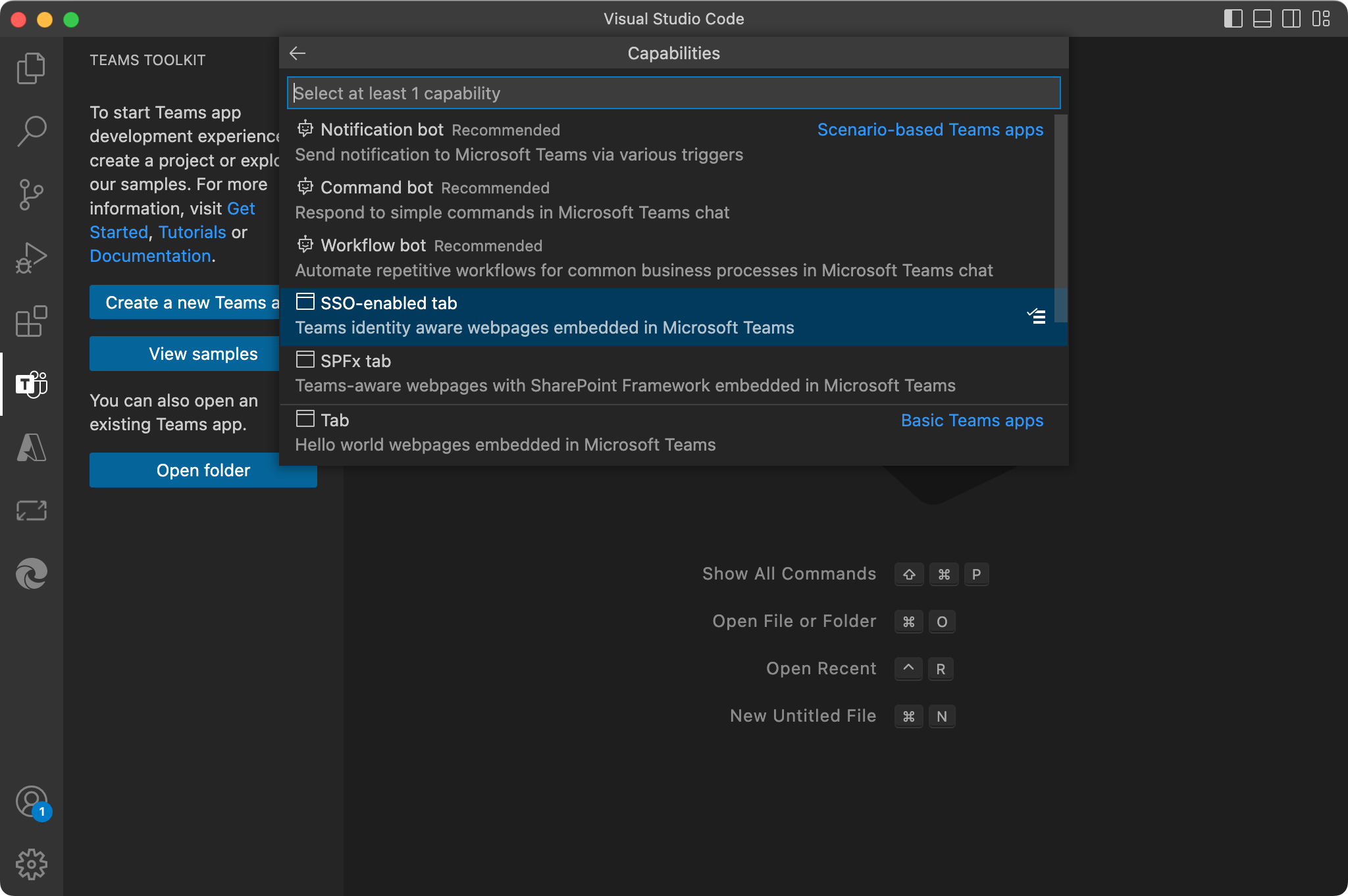Viewport: 1348px width, 896px height.
Task: Toggle the bottom panel layout button
Action: 1262,18
